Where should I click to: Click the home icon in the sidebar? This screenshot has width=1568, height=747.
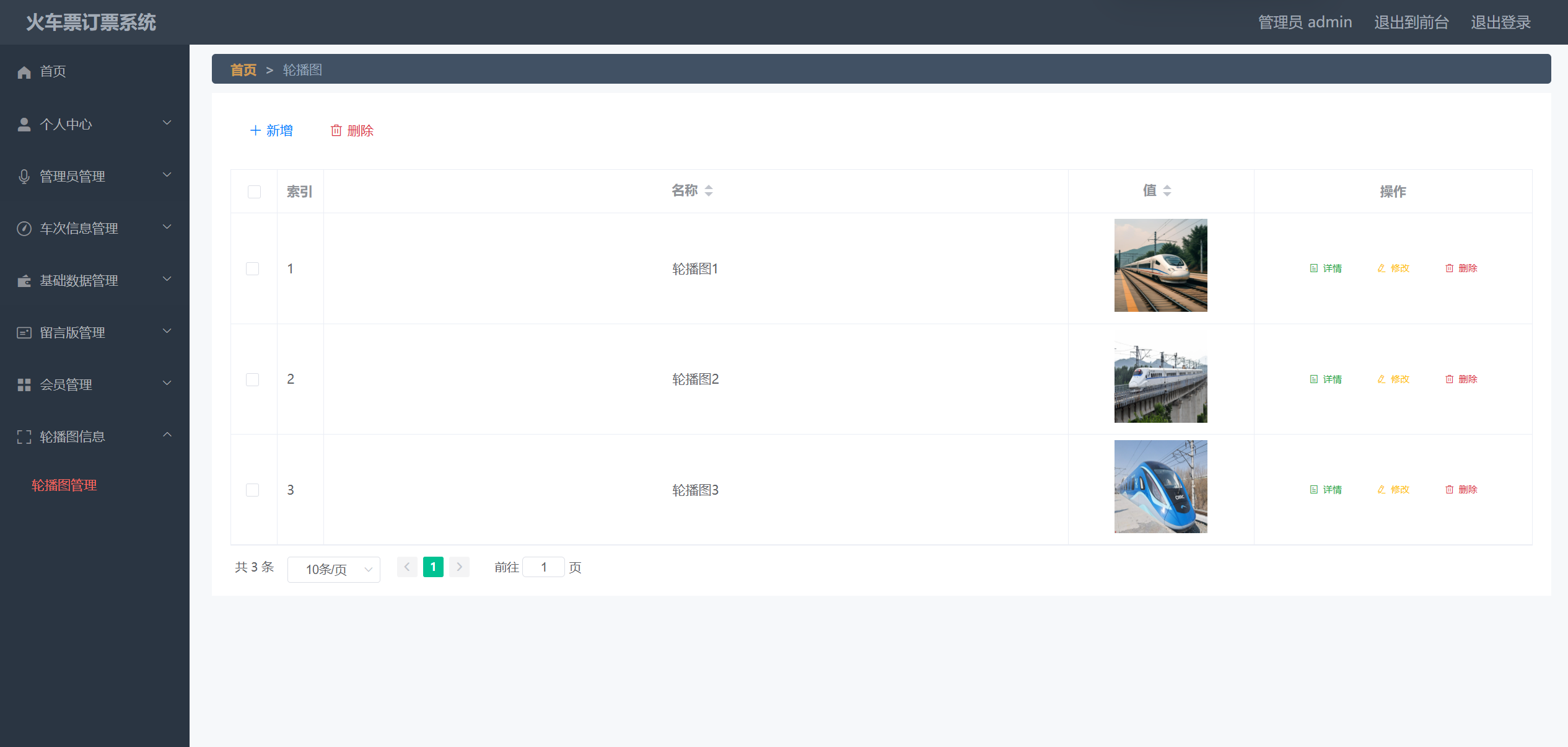coord(24,72)
